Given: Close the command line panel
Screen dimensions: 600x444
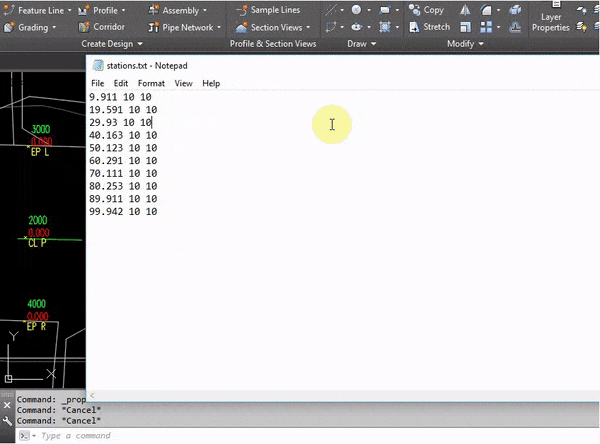Looking at the screenshot, I should click(x=7, y=405).
